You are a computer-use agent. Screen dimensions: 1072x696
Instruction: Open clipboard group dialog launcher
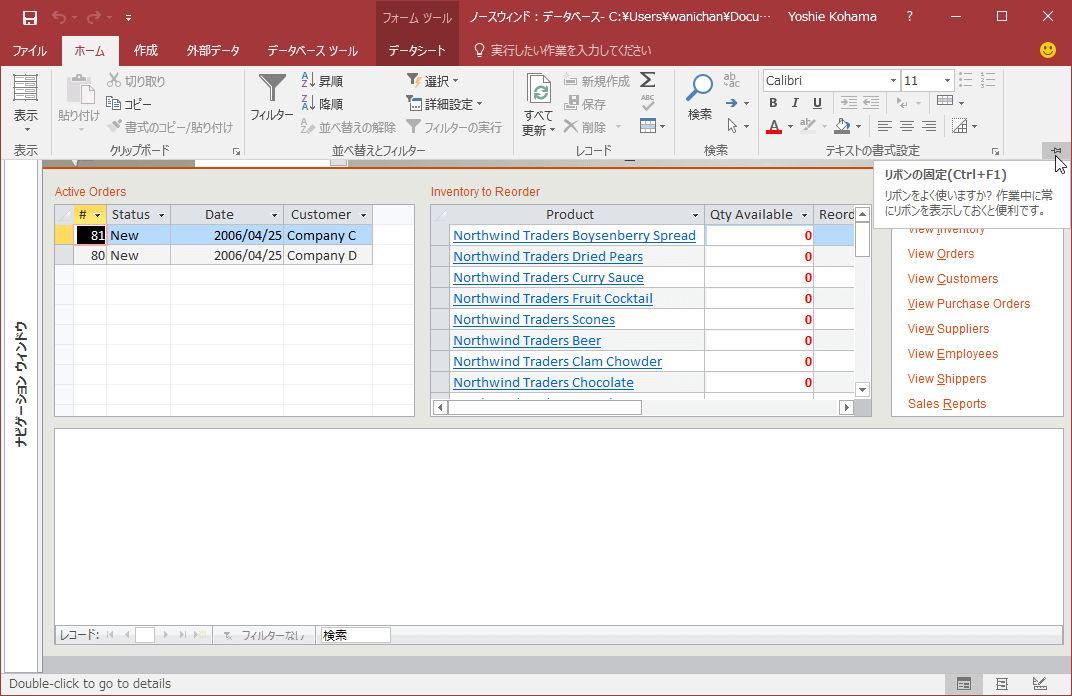coord(236,151)
